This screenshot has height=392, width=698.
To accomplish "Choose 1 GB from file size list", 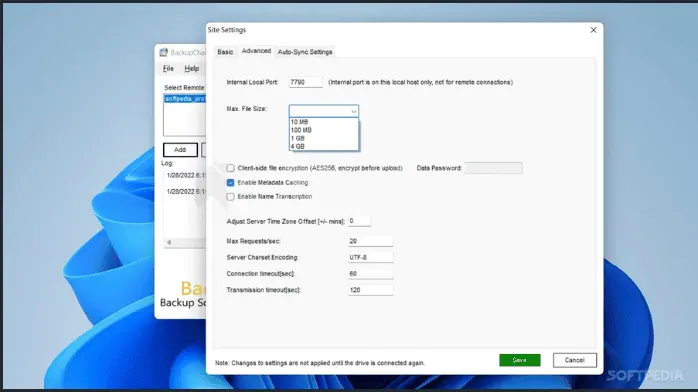I will click(x=324, y=138).
